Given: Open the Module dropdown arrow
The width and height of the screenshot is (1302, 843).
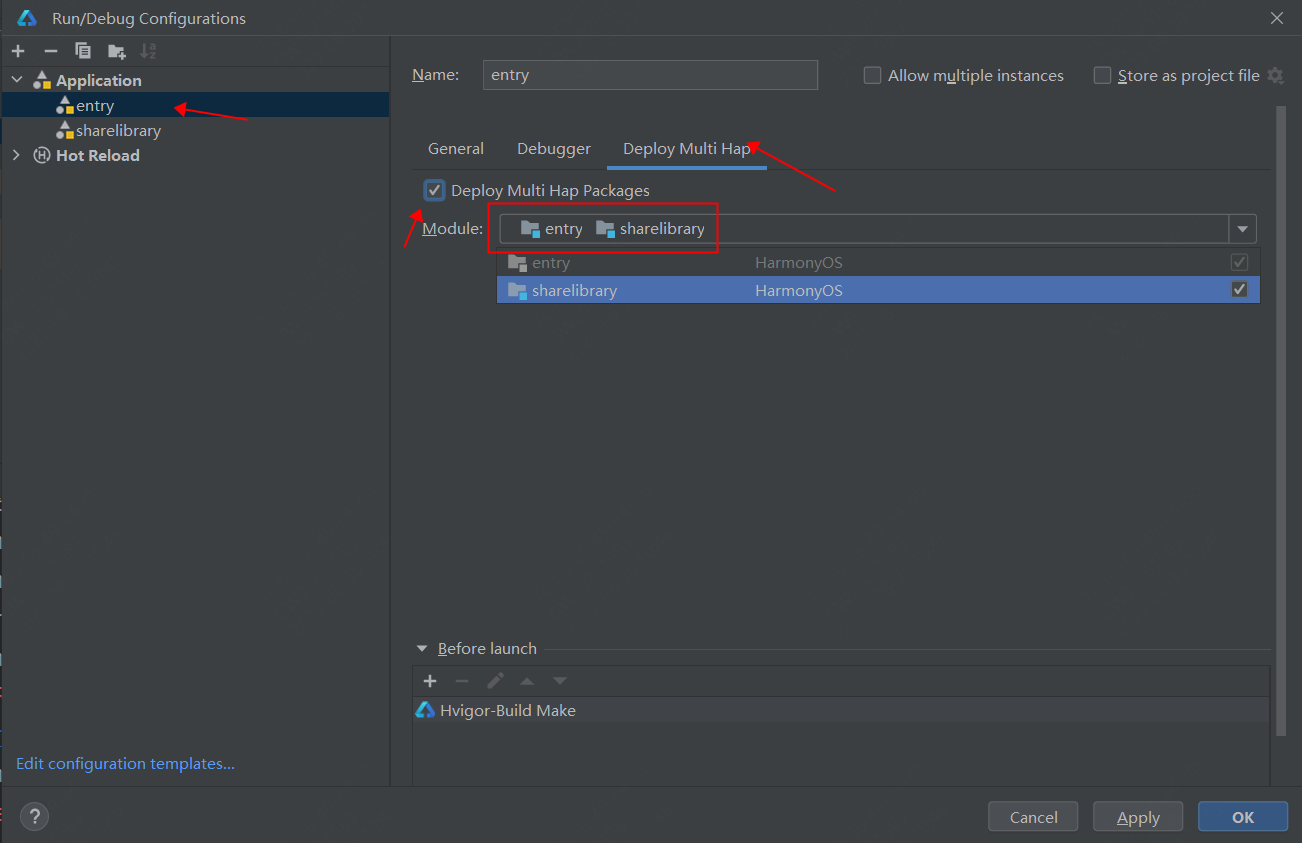Looking at the screenshot, I should coord(1242,229).
